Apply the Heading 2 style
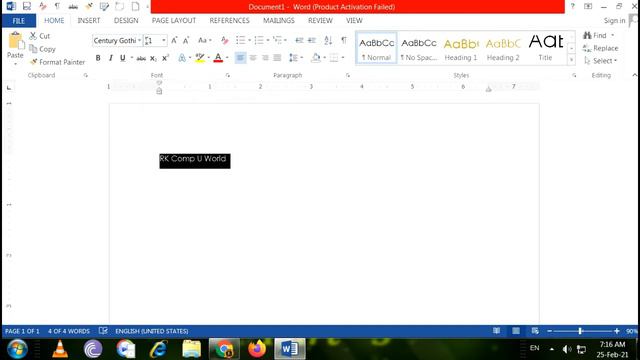The width and height of the screenshot is (640, 360). 503,48
